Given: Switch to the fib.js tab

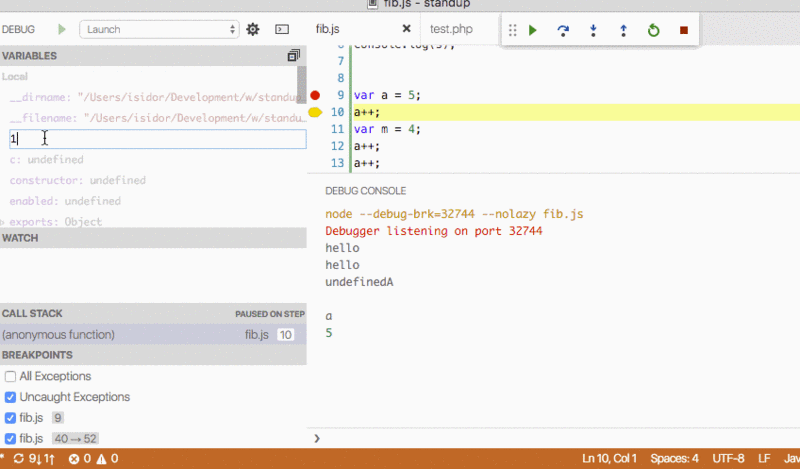Looking at the screenshot, I should (x=328, y=29).
